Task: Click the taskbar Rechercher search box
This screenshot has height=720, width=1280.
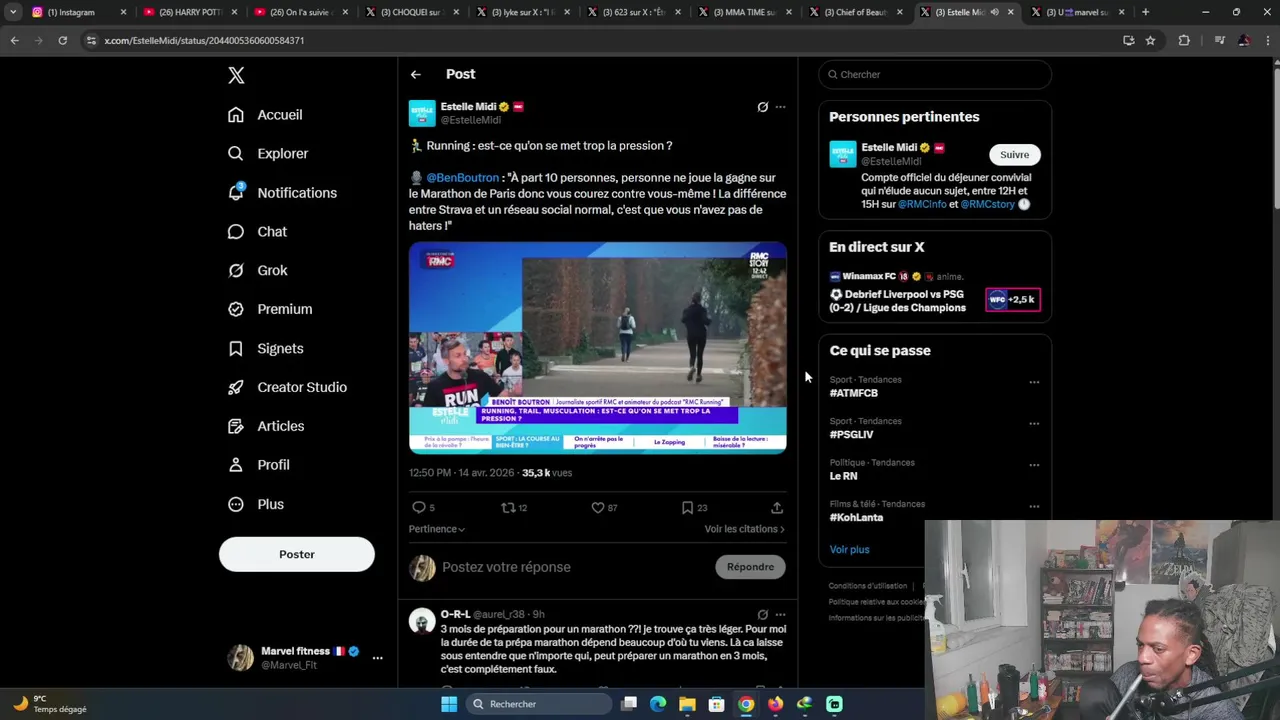Action: tap(539, 705)
